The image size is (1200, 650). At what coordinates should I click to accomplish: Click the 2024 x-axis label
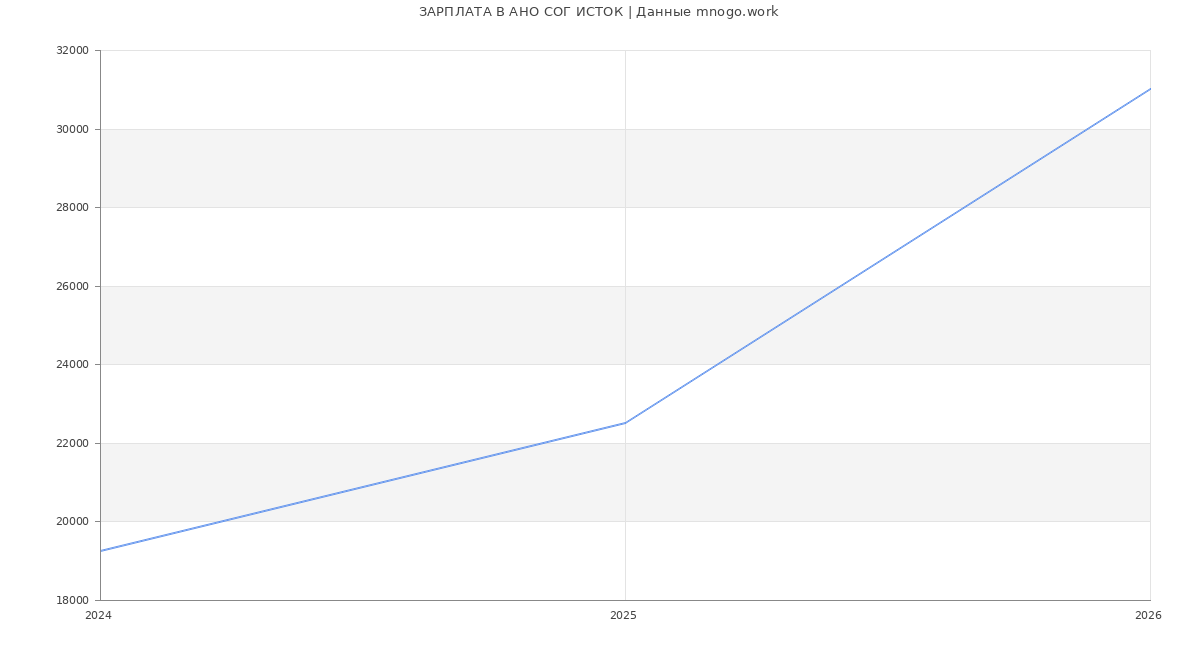(x=98, y=616)
